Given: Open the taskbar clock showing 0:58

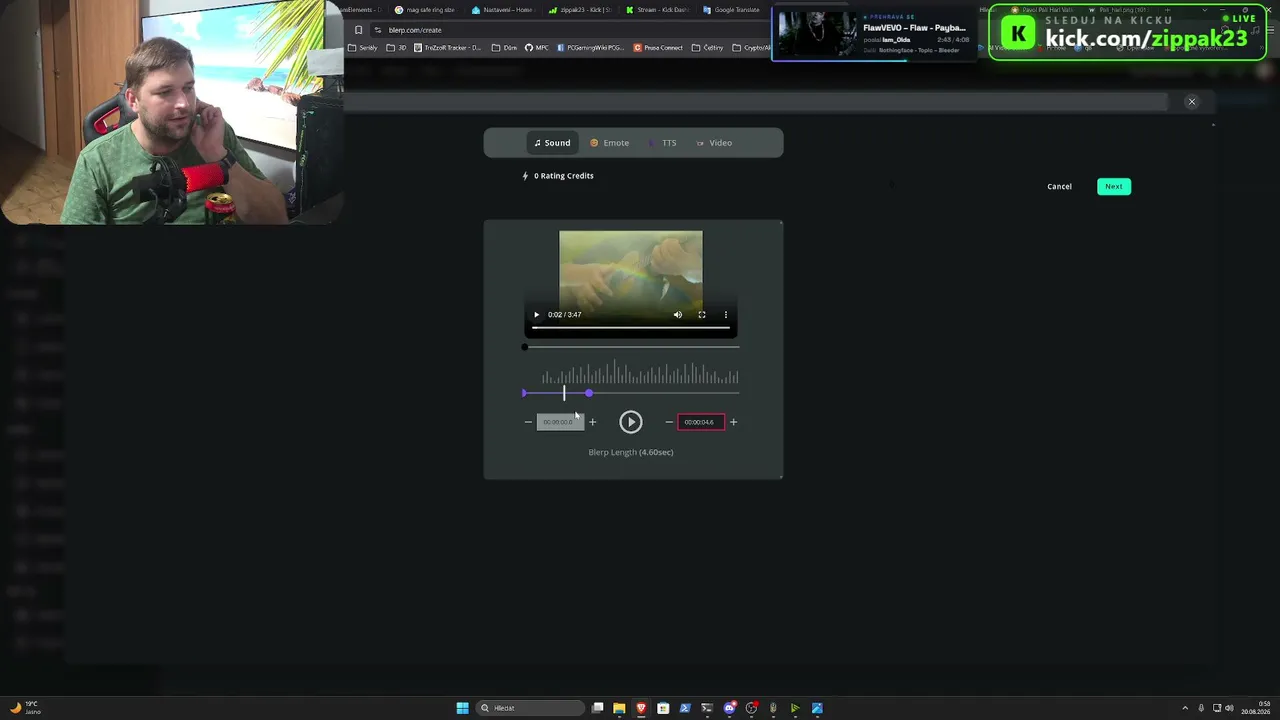Looking at the screenshot, I should (1256, 708).
